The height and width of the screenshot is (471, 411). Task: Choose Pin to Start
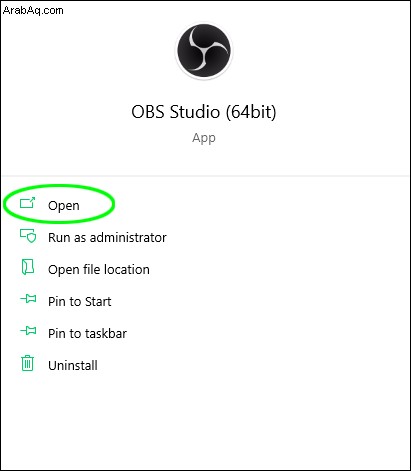pyautogui.click(x=80, y=302)
